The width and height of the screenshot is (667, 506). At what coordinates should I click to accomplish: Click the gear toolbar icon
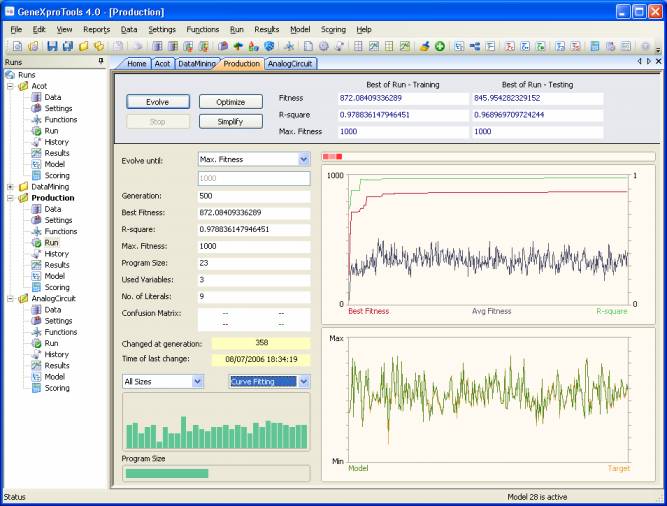tap(324, 46)
